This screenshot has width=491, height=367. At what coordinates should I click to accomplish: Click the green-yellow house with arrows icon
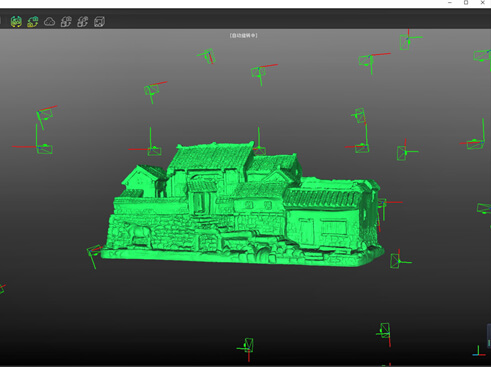pos(33,22)
